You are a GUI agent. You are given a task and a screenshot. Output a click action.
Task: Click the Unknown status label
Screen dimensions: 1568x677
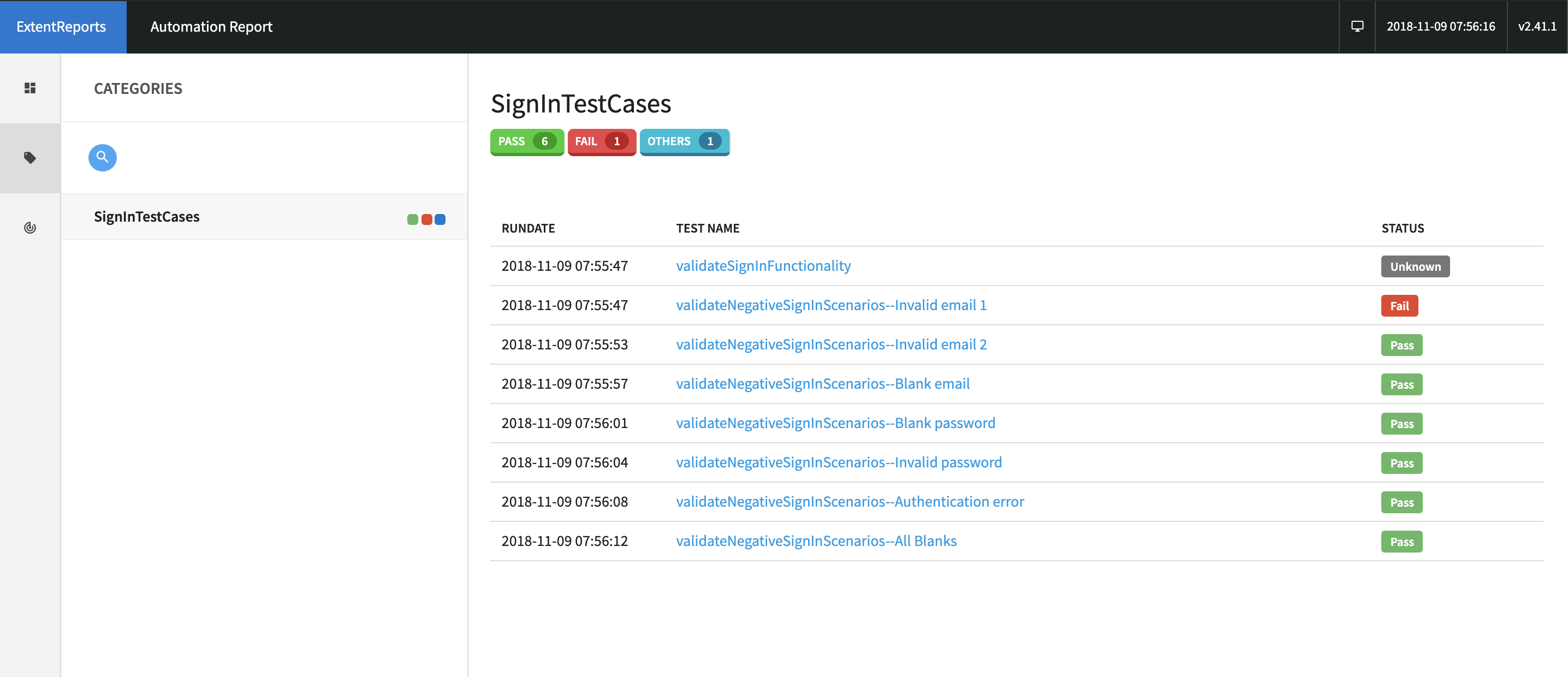point(1415,266)
